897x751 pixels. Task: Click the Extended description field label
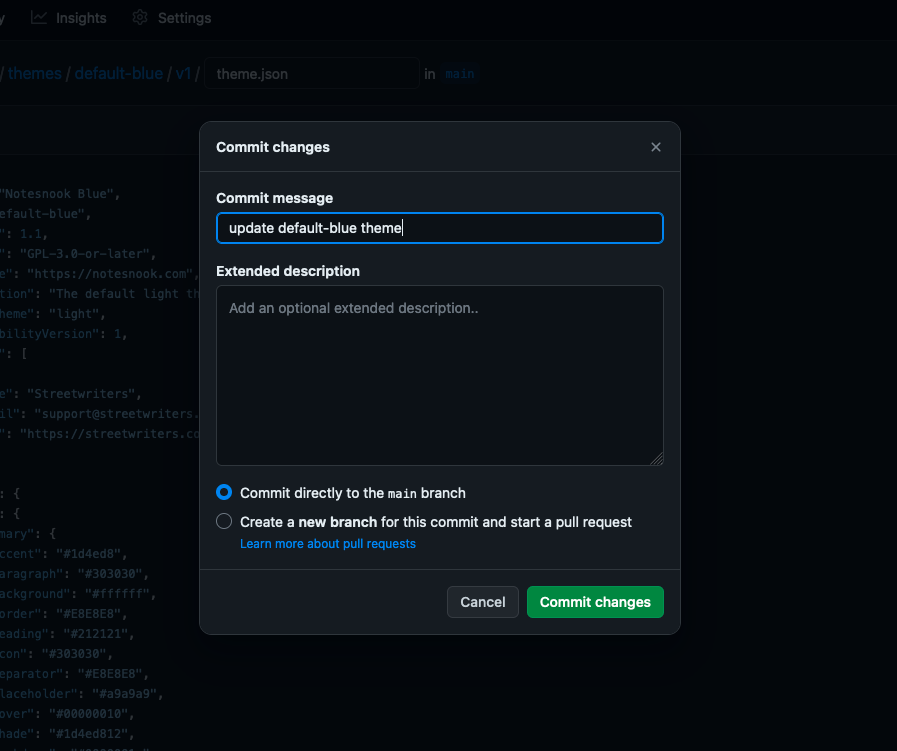[x=288, y=271]
